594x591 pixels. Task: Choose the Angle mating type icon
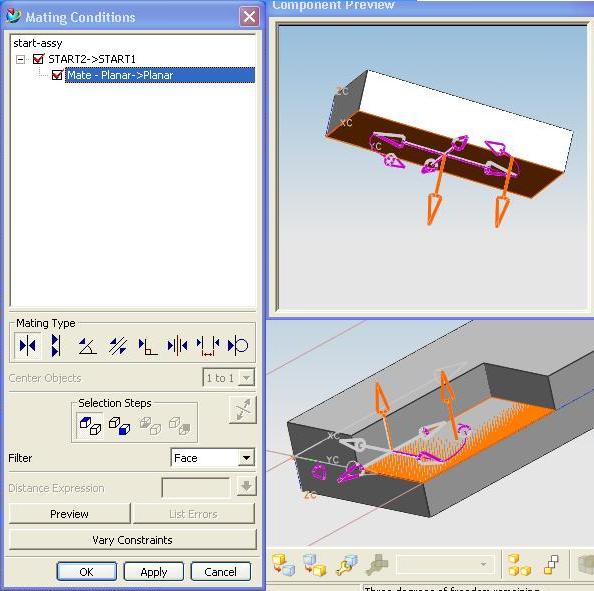87,346
